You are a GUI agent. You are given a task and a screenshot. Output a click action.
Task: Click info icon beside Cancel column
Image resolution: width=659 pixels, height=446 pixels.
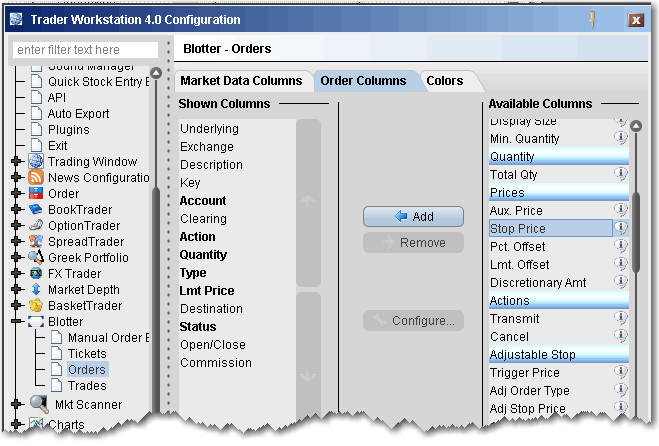click(x=621, y=336)
